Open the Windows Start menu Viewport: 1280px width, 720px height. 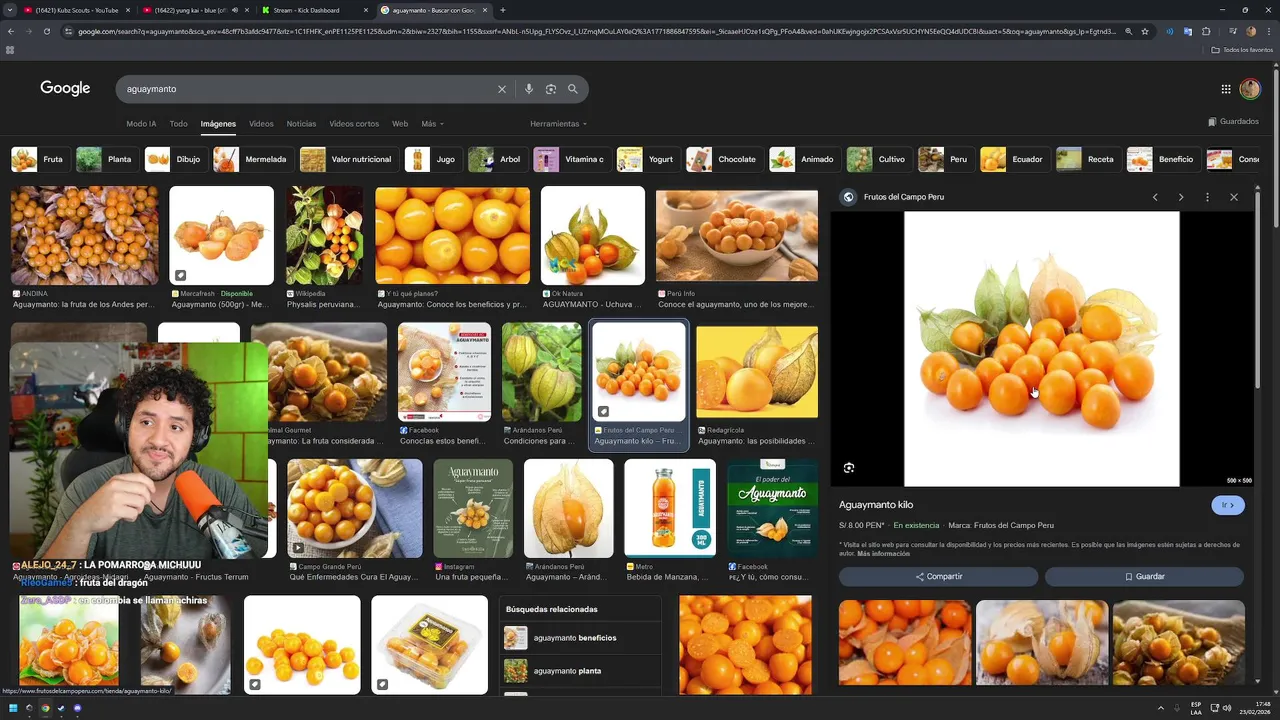click(x=13, y=708)
